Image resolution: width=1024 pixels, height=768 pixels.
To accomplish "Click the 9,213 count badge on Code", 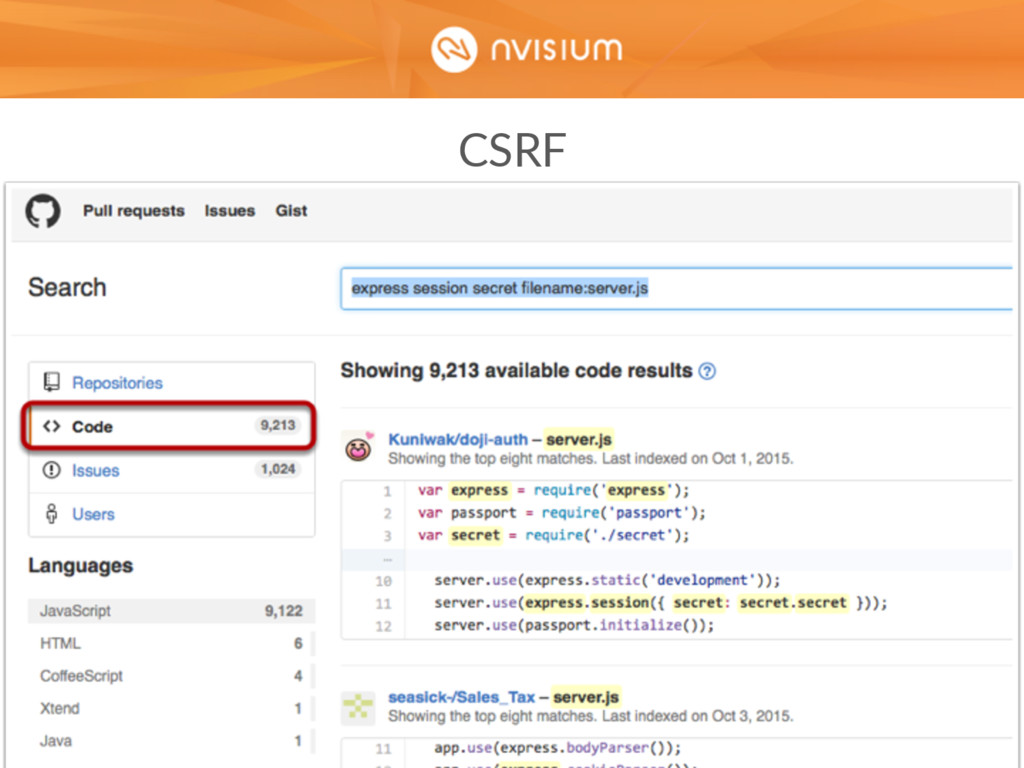I will pyautogui.click(x=278, y=426).
